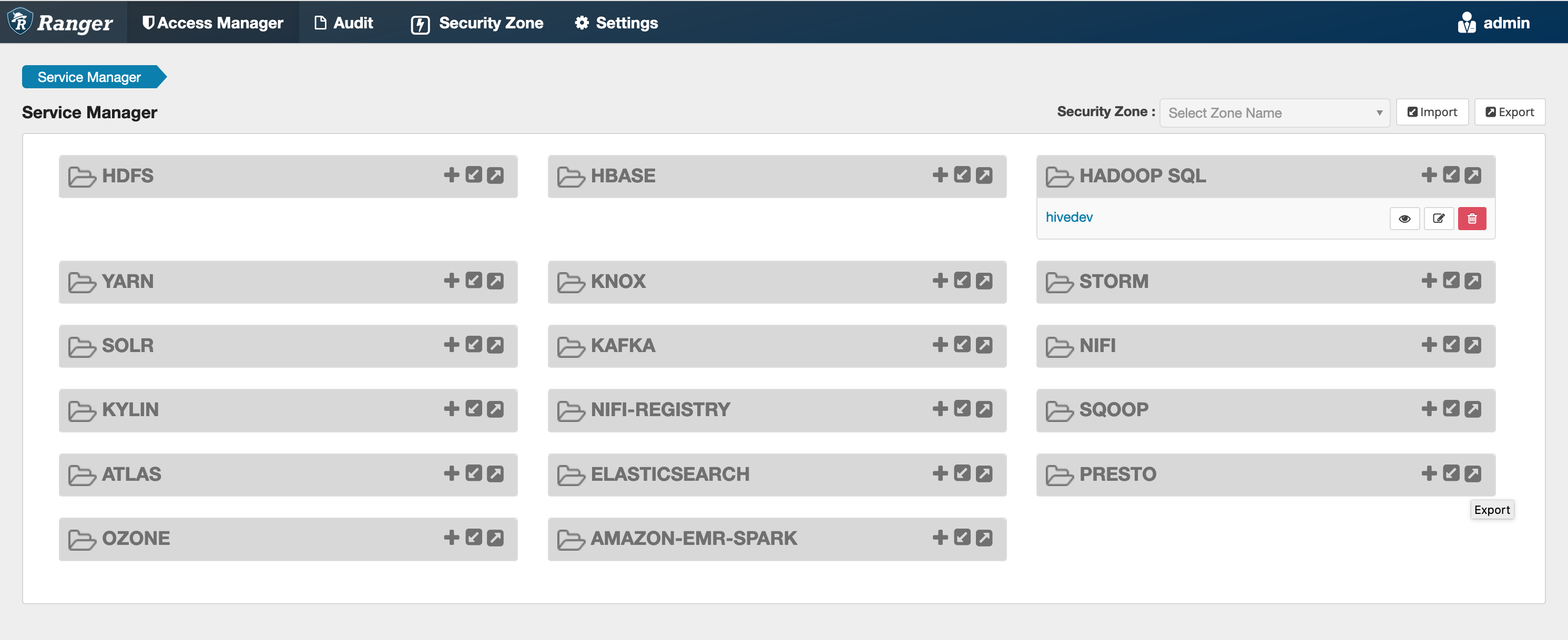Click the Export button top right
The height and width of the screenshot is (640, 1568).
point(1510,112)
